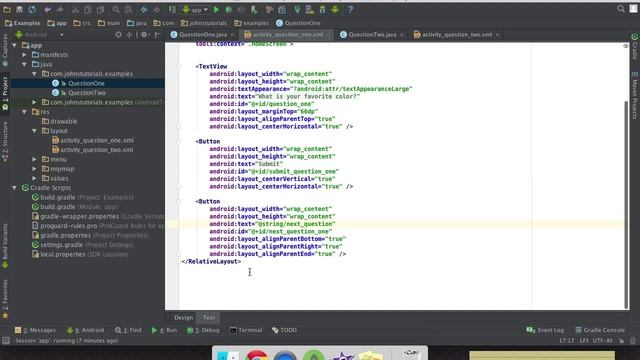Click the lock icon in status bar

621,340
